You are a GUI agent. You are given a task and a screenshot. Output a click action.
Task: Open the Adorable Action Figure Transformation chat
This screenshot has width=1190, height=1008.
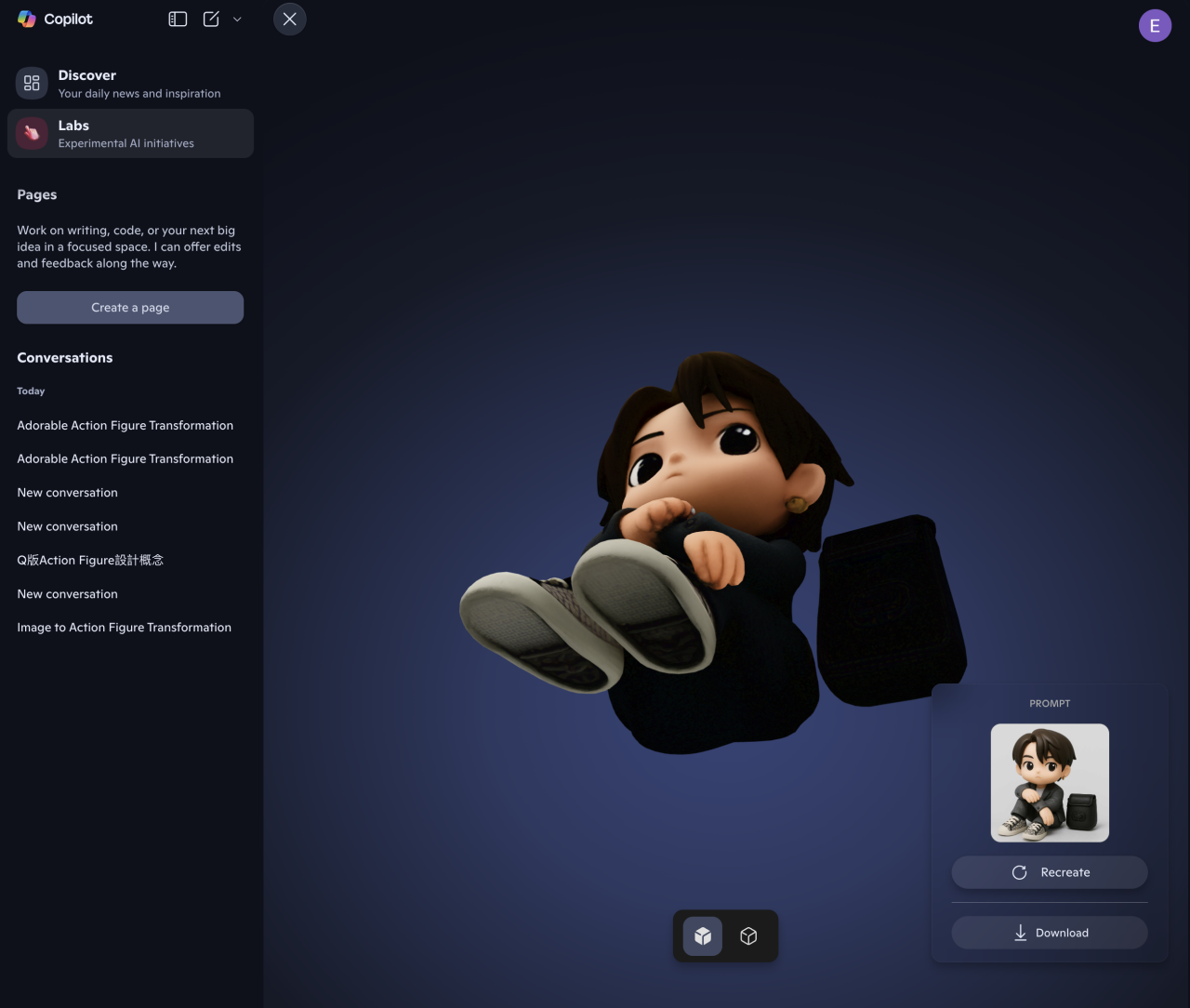[125, 425]
